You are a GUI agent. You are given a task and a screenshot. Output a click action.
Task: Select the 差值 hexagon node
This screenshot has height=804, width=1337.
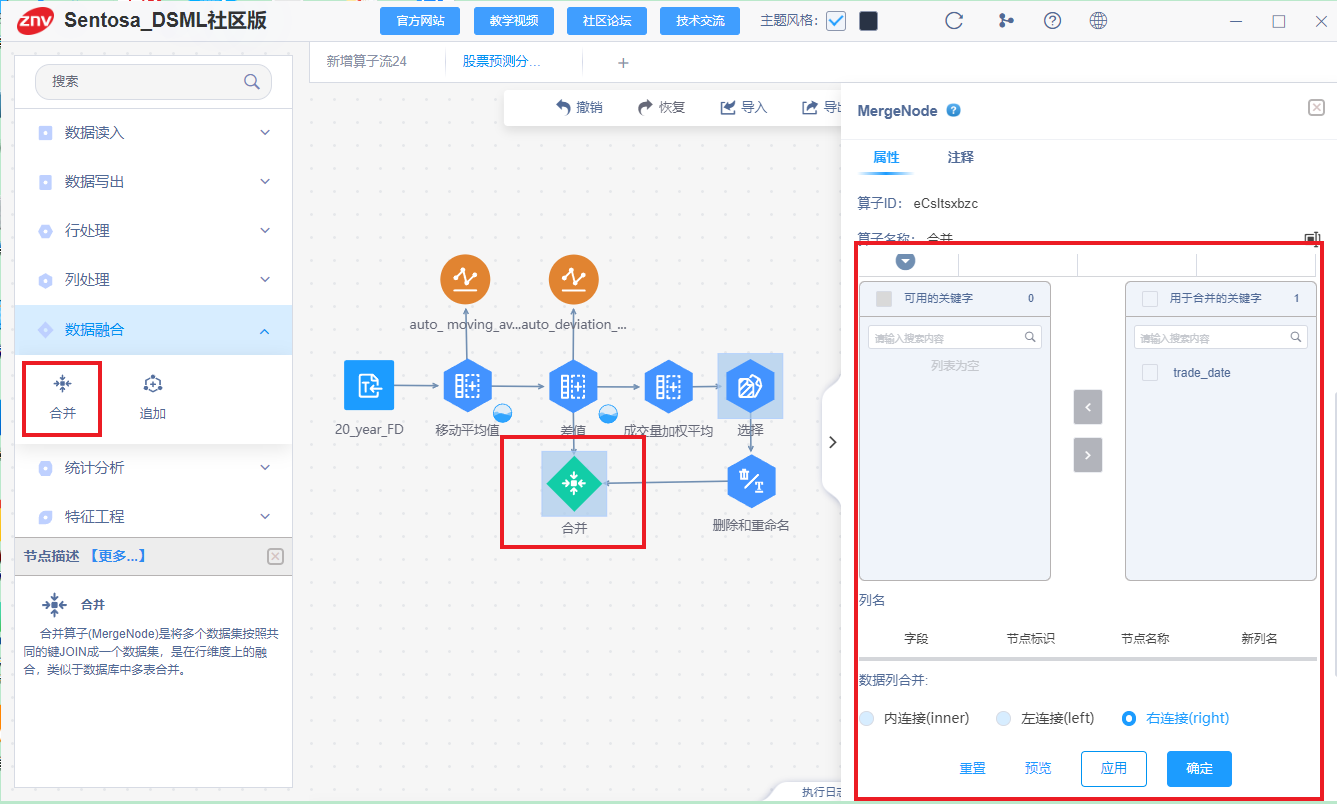(x=573, y=386)
